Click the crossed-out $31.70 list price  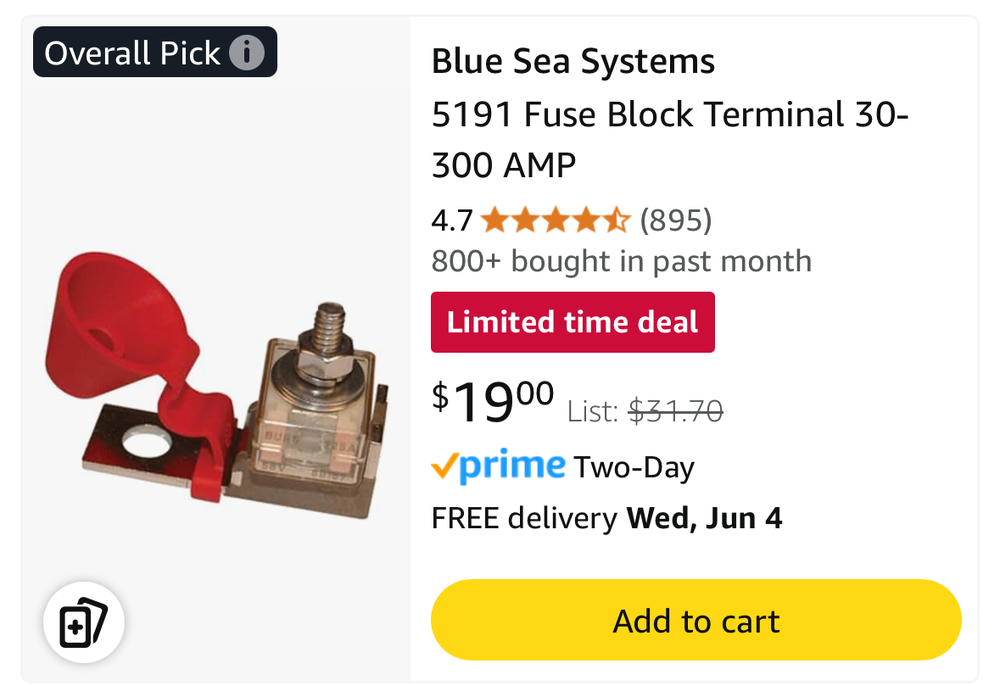coord(675,410)
